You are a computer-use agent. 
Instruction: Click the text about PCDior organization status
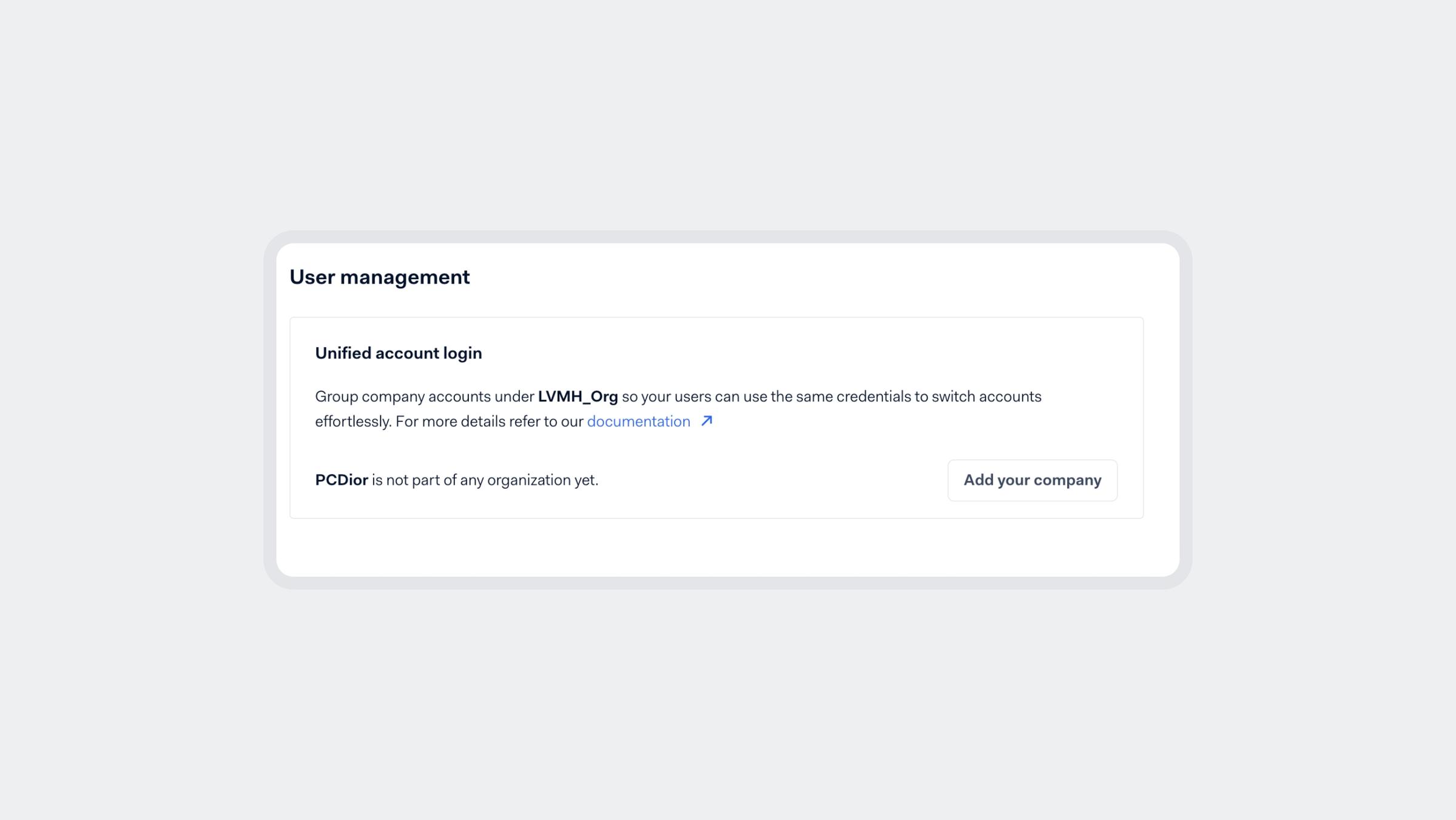point(456,479)
